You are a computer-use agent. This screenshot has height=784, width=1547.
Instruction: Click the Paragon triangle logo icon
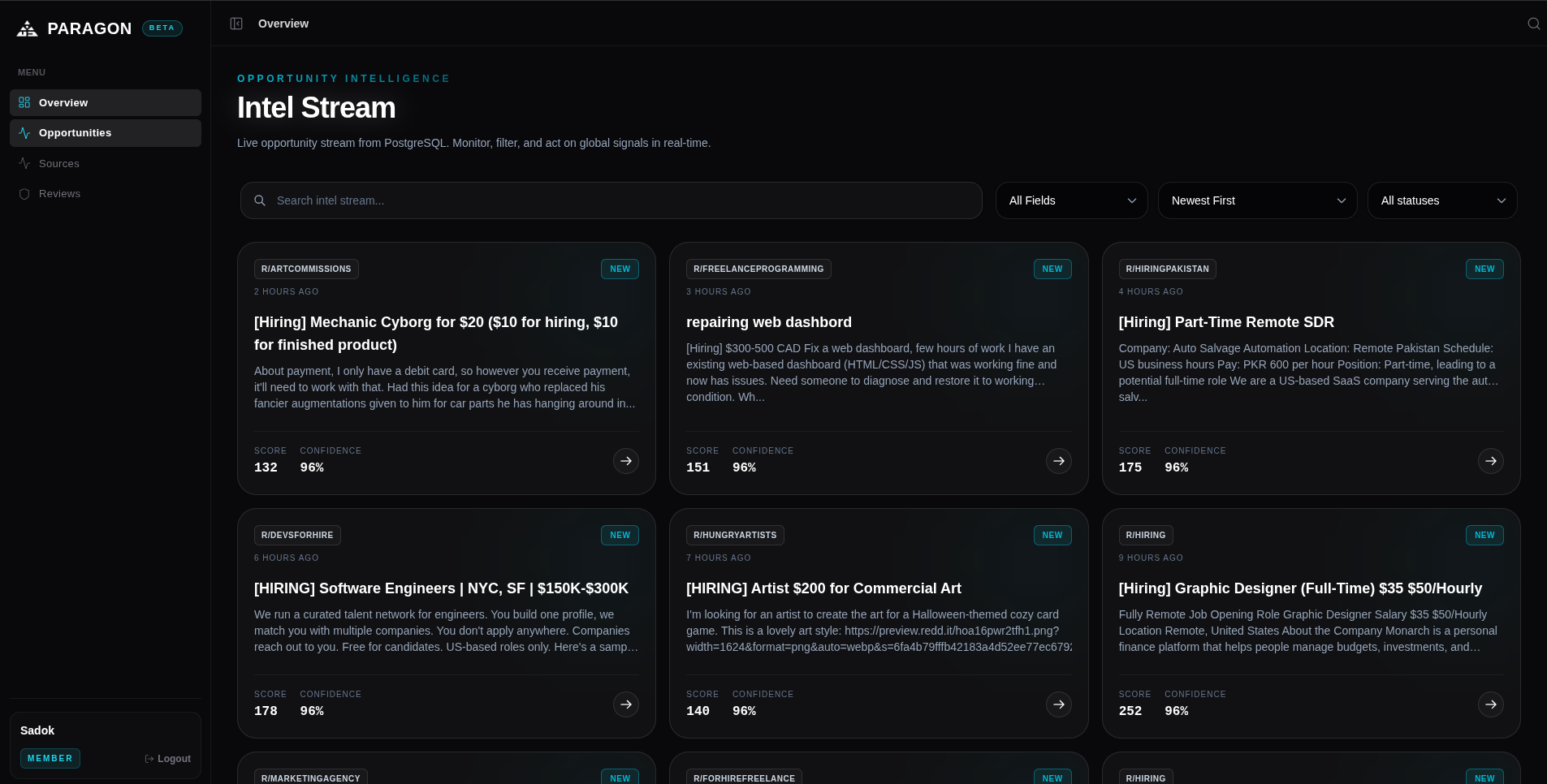point(28,28)
